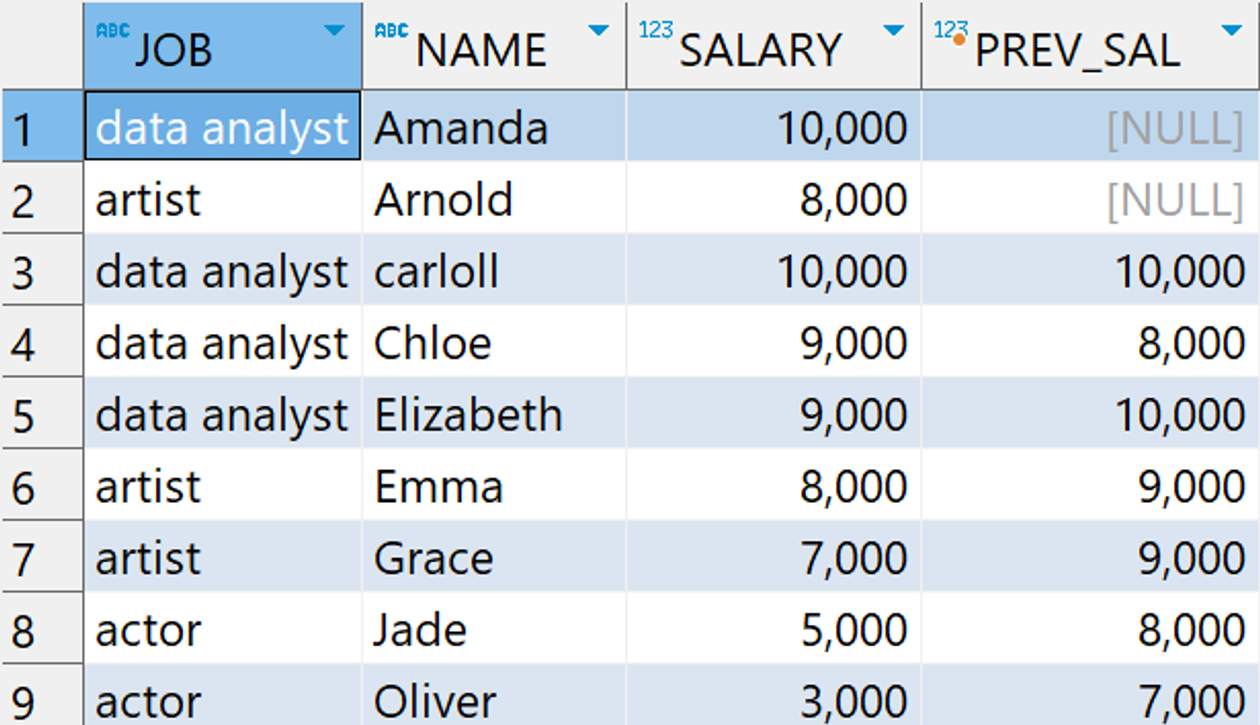Select row number 9 header
The height and width of the screenshot is (725, 1260).
coord(42,696)
